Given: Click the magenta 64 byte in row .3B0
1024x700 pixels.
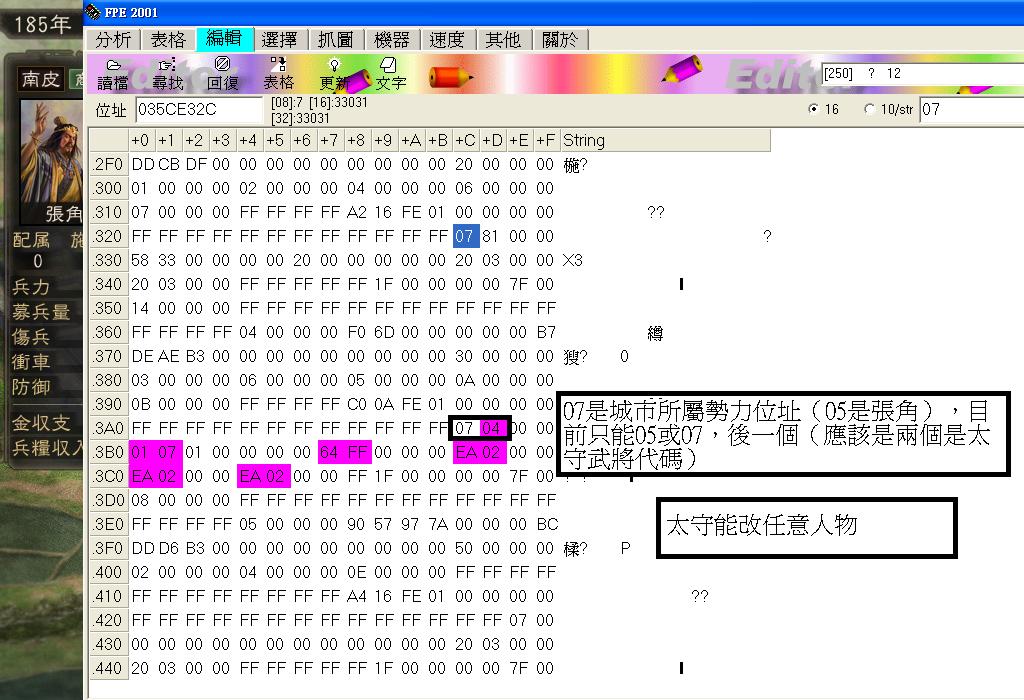Looking at the screenshot, I should (x=329, y=453).
